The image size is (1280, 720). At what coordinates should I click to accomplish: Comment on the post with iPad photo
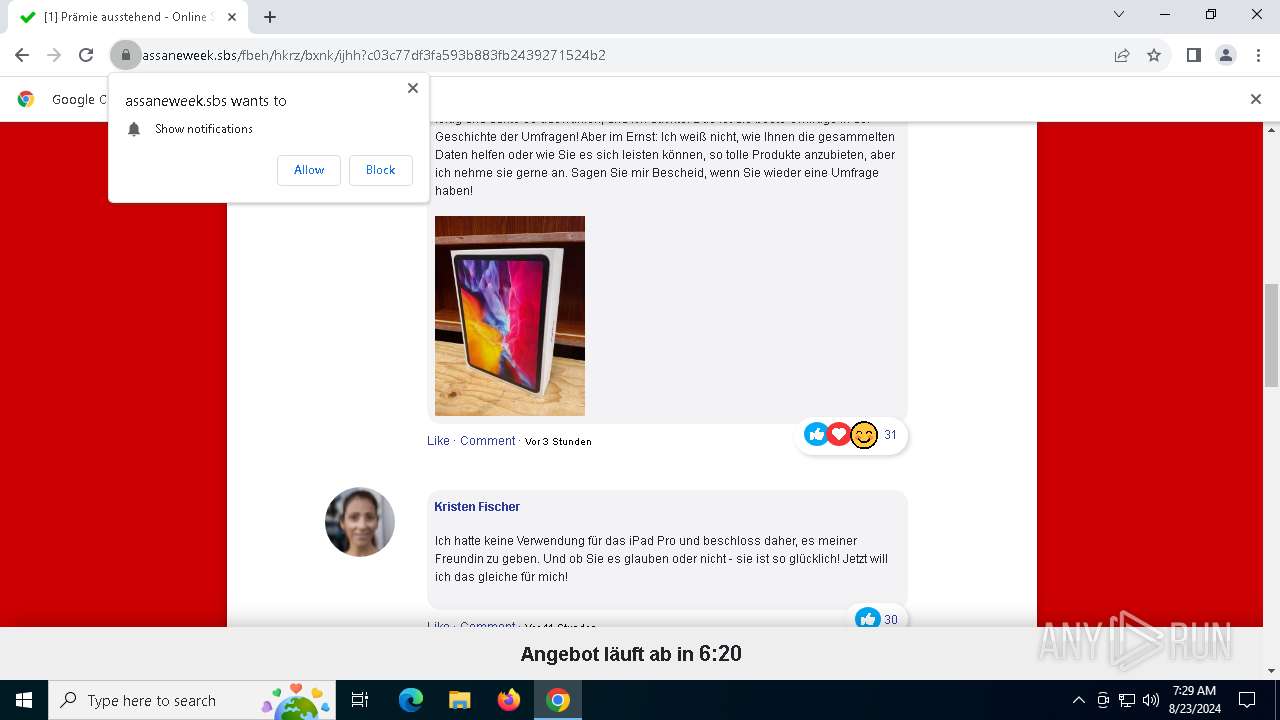pos(488,441)
